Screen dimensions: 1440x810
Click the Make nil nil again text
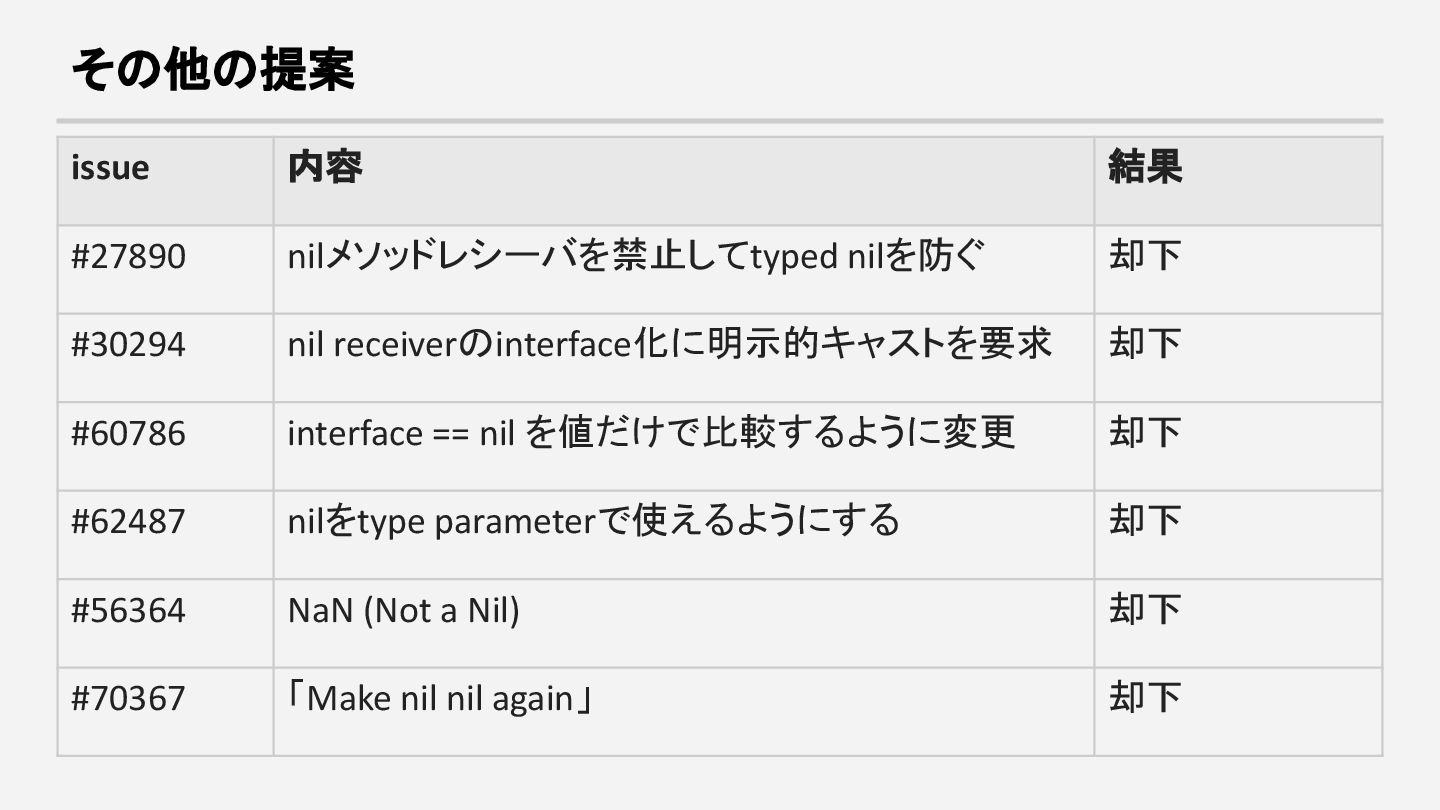click(440, 698)
